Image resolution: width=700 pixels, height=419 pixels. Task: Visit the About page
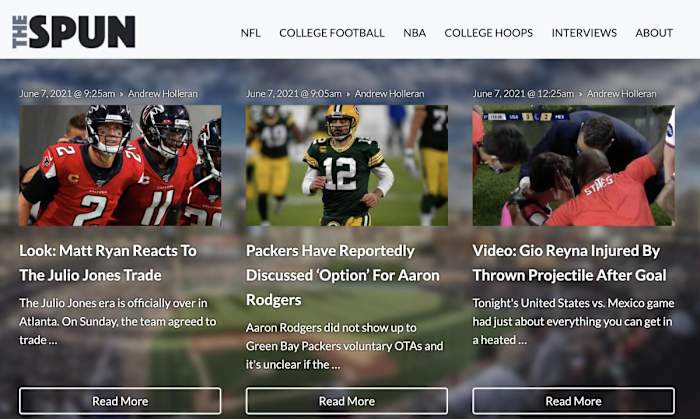pyautogui.click(x=654, y=33)
